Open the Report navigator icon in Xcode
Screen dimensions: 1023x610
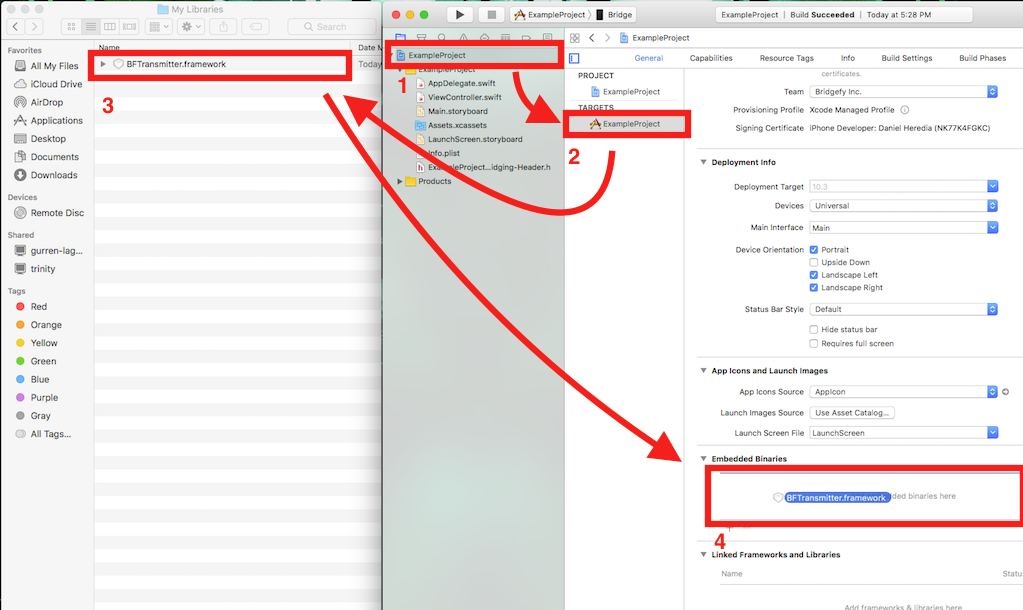[x=547, y=38]
